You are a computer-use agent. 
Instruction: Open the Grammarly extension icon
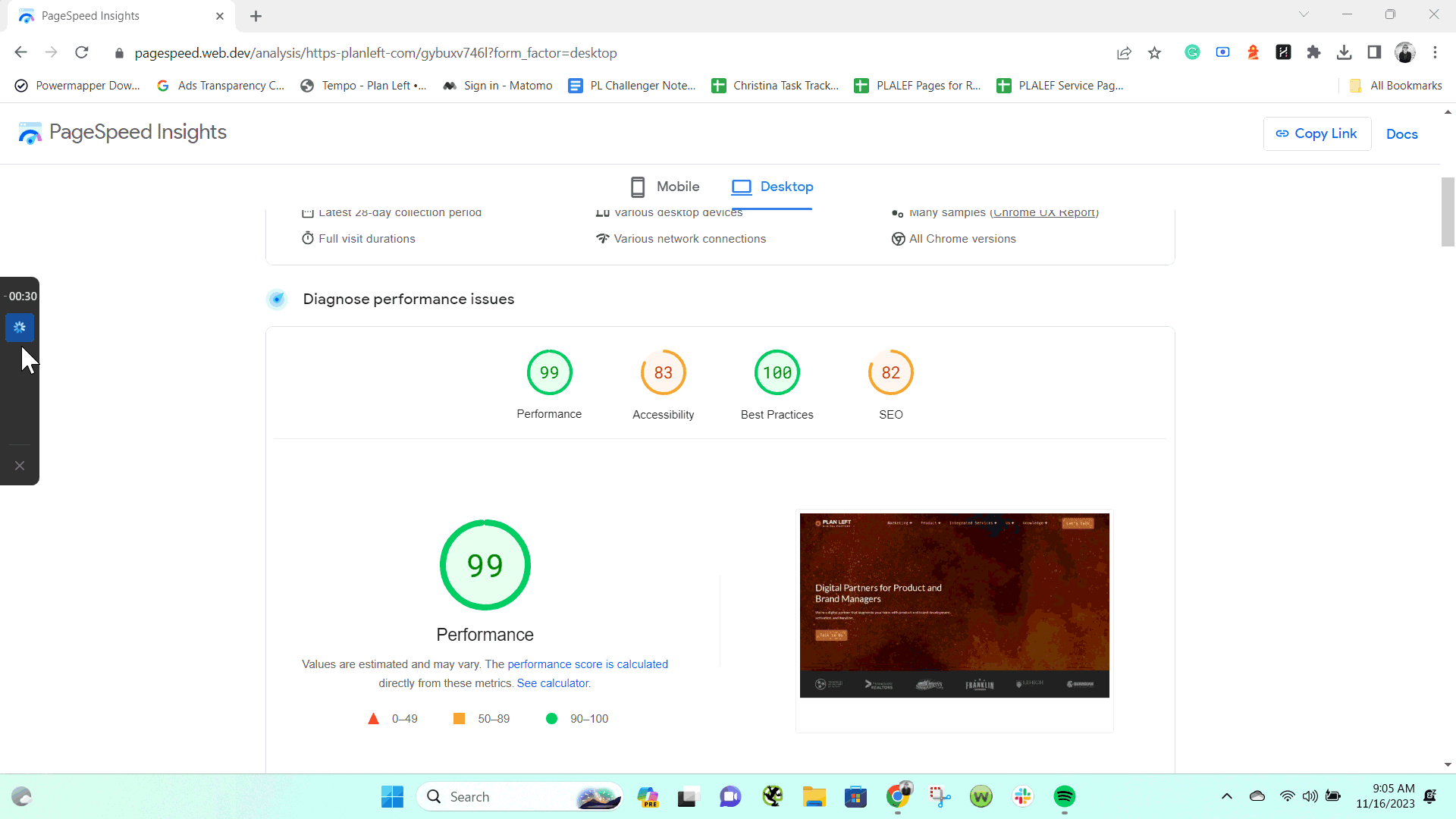click(1192, 52)
